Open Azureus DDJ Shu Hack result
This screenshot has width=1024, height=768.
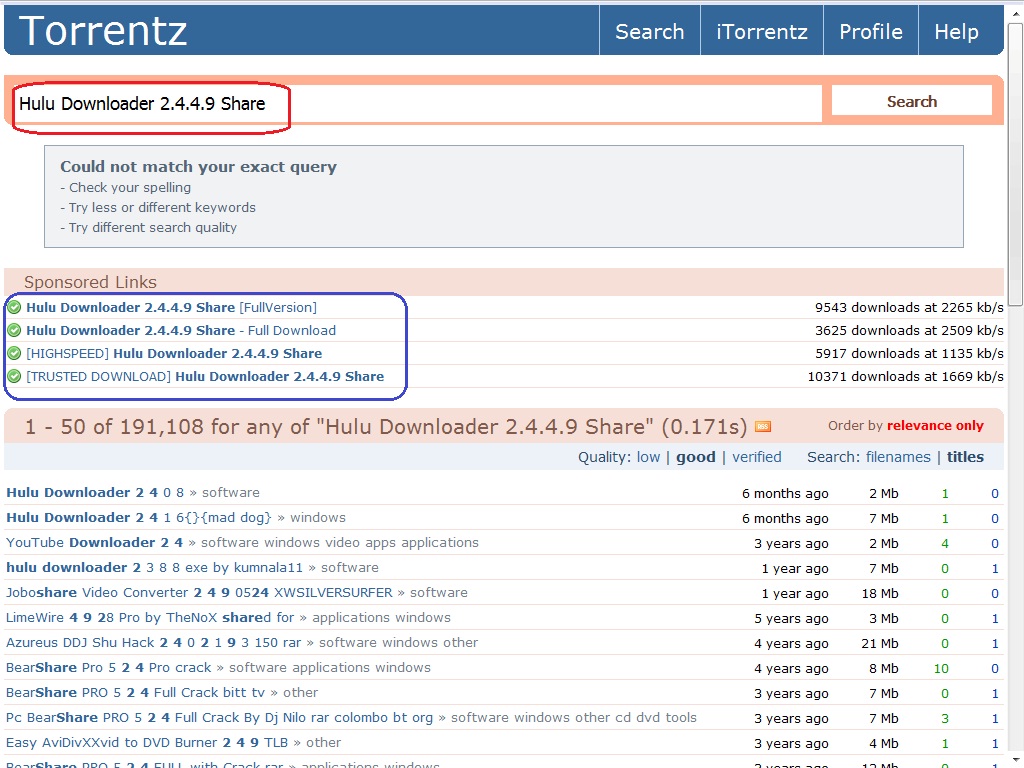[x=153, y=642]
